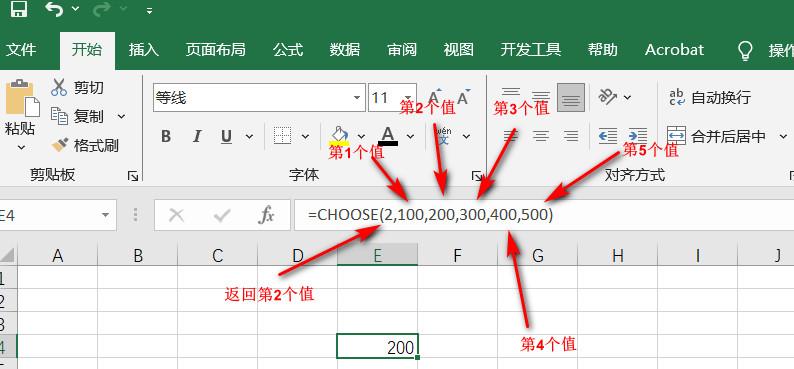Expand the font name dropdown arrow
794x369 pixels.
(358, 98)
